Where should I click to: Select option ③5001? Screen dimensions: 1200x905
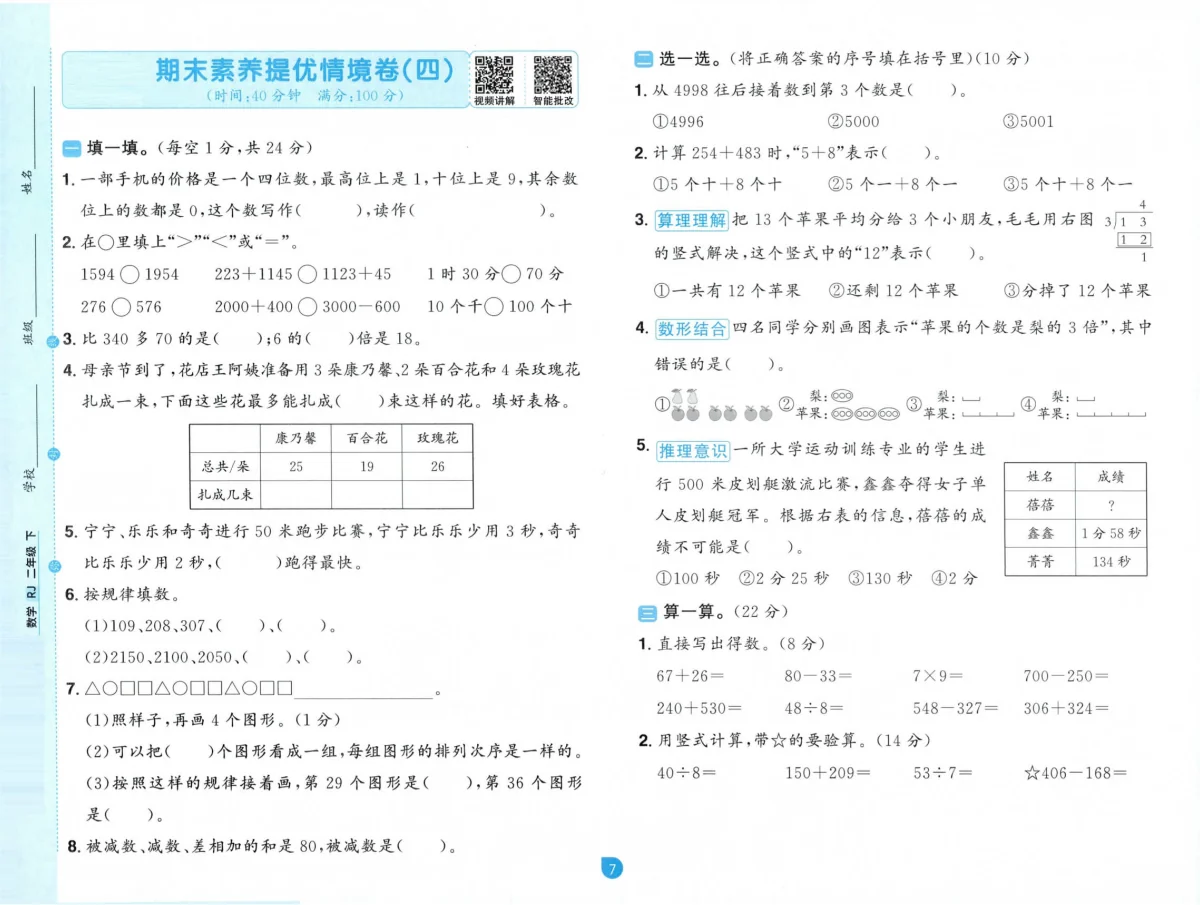1027,121
